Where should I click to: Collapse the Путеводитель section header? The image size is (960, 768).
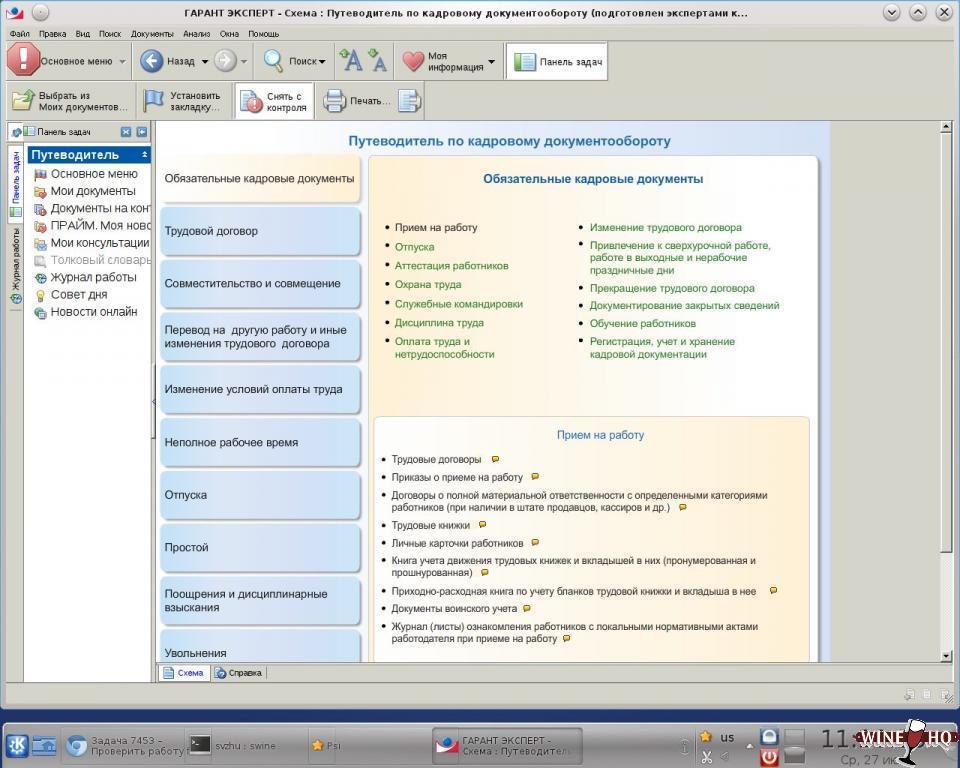pyautogui.click(x=145, y=155)
